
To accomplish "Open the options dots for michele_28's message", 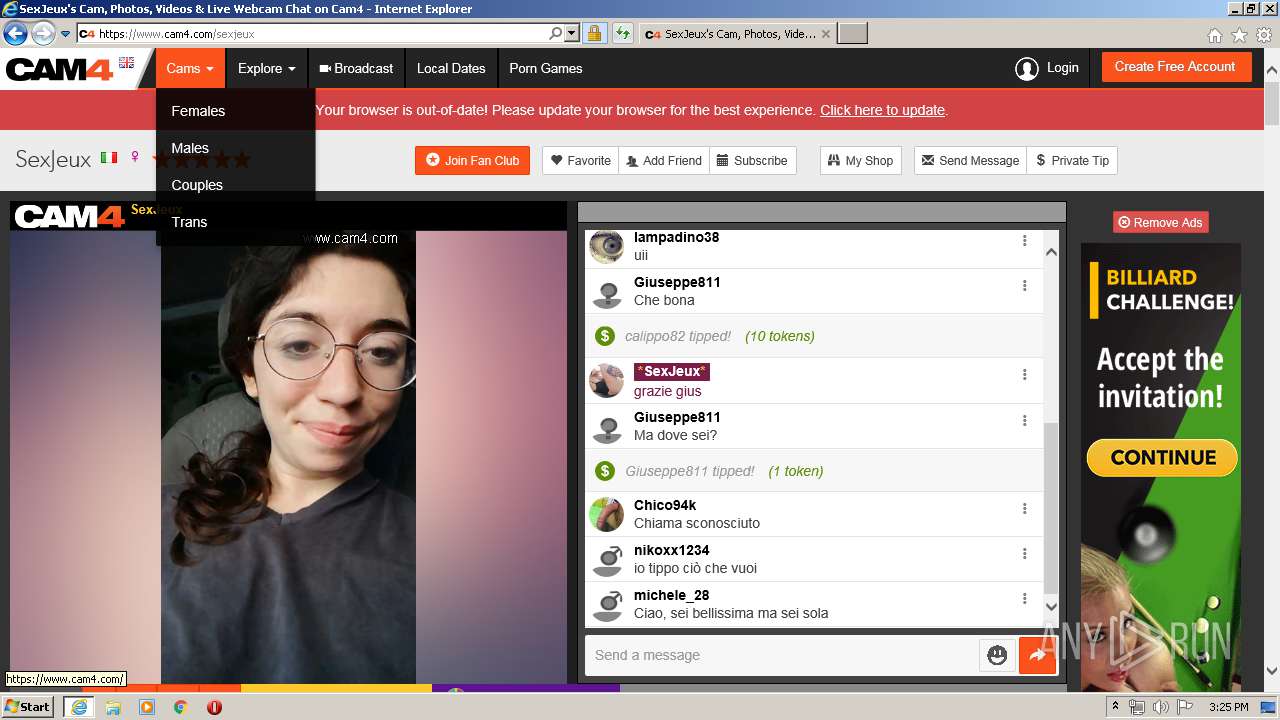I will pyautogui.click(x=1024, y=599).
